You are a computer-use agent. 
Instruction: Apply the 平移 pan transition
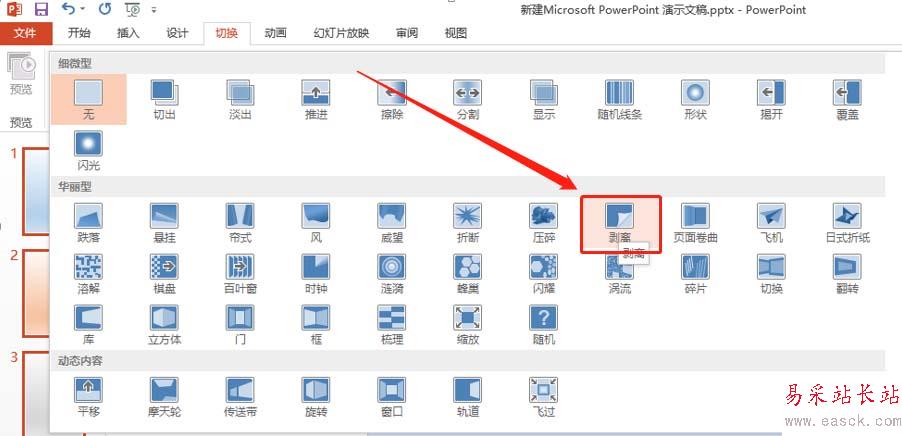point(89,396)
